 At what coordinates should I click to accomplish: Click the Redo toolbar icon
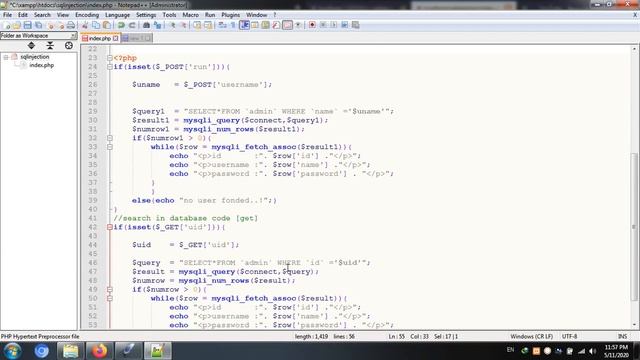pos(132,25)
